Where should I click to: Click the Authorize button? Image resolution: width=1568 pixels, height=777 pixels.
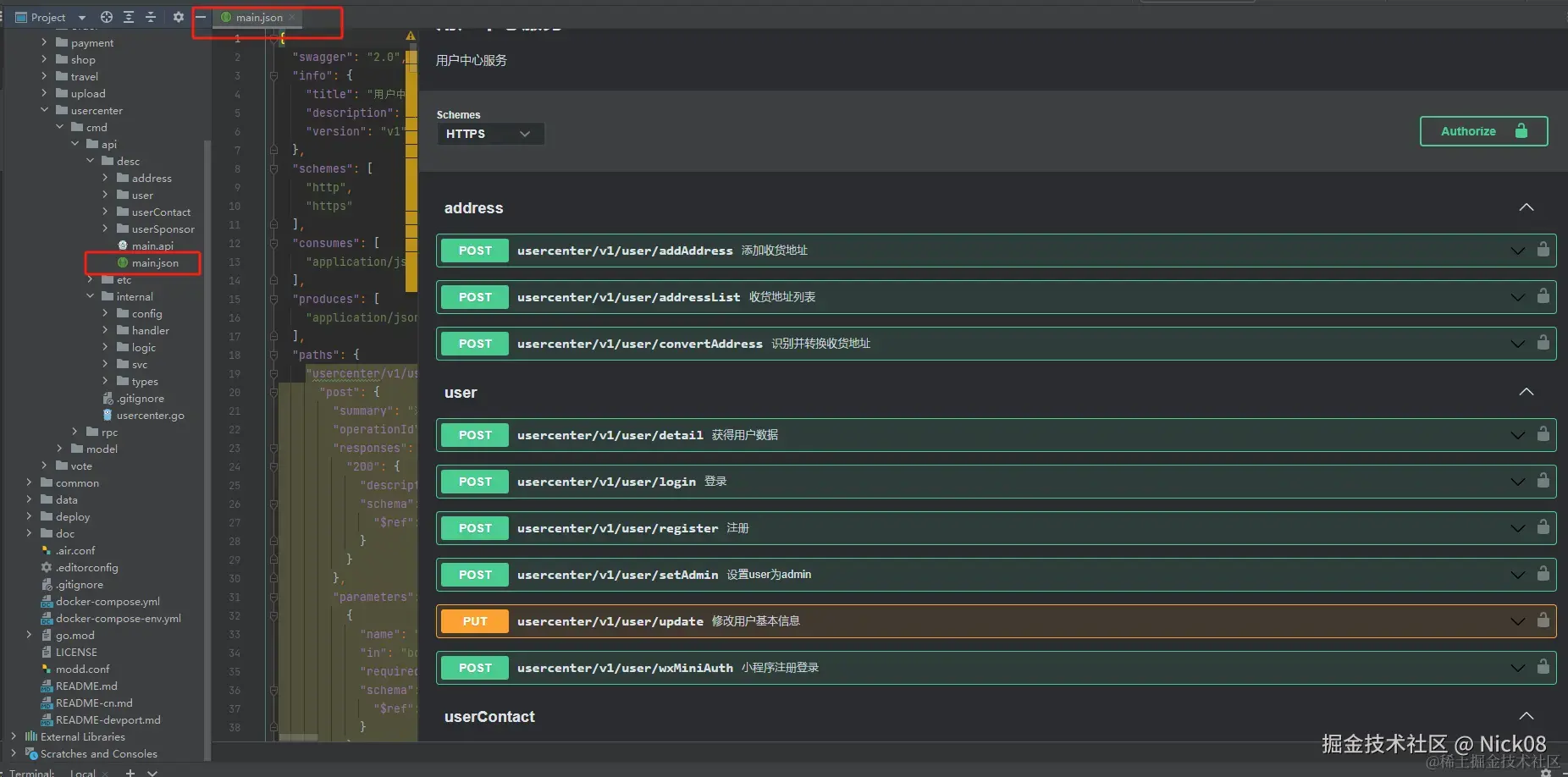coord(1482,131)
